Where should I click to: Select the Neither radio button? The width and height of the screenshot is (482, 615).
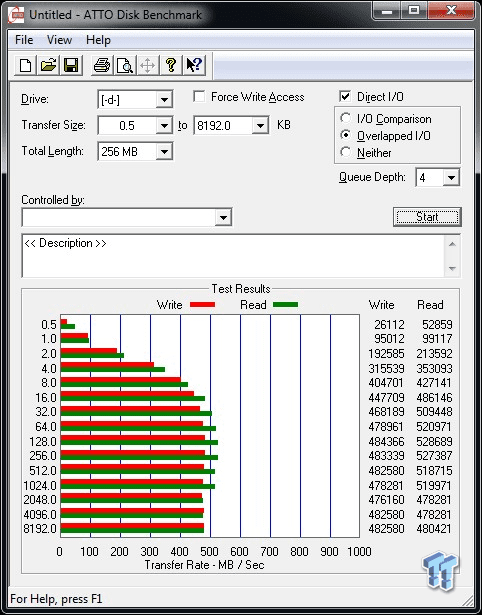point(346,152)
